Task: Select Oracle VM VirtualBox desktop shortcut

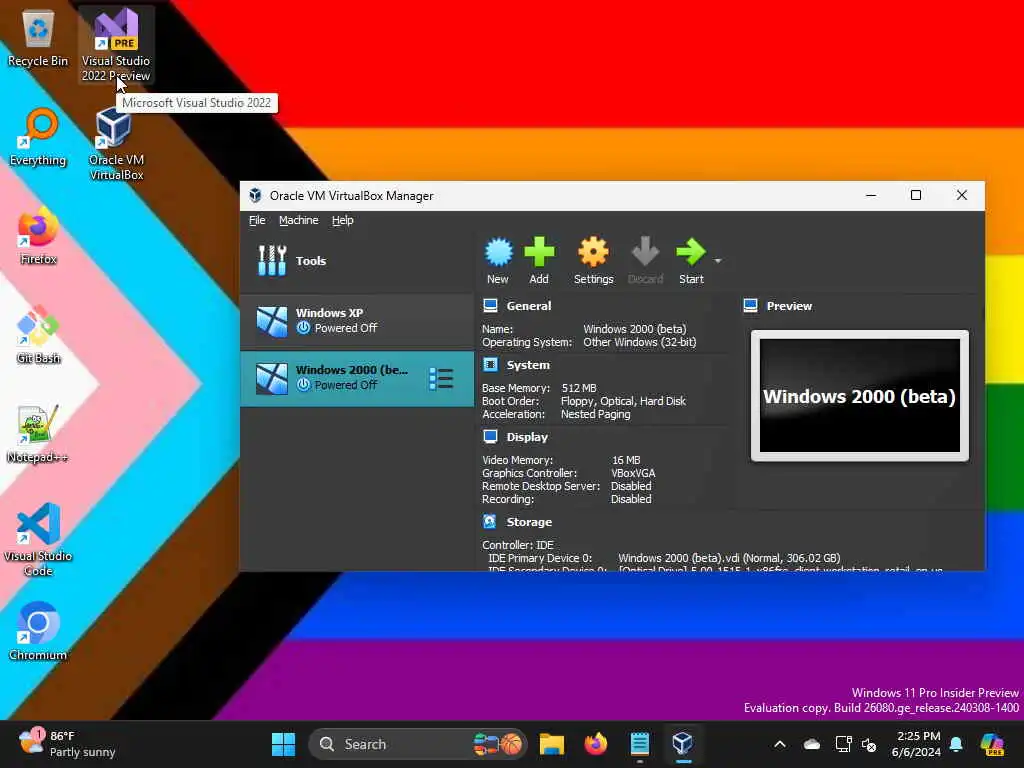Action: (x=116, y=145)
